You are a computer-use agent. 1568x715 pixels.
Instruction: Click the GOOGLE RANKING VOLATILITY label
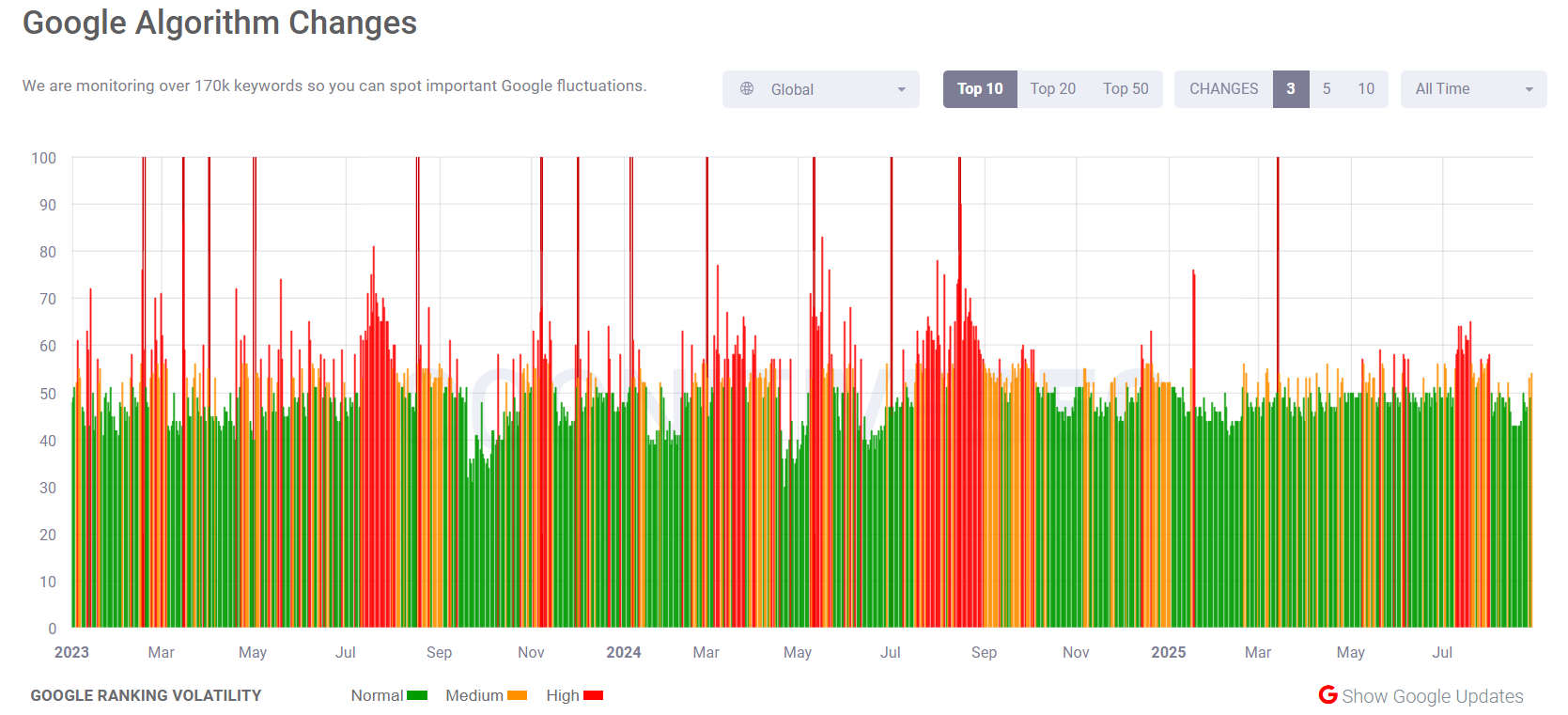(x=146, y=695)
